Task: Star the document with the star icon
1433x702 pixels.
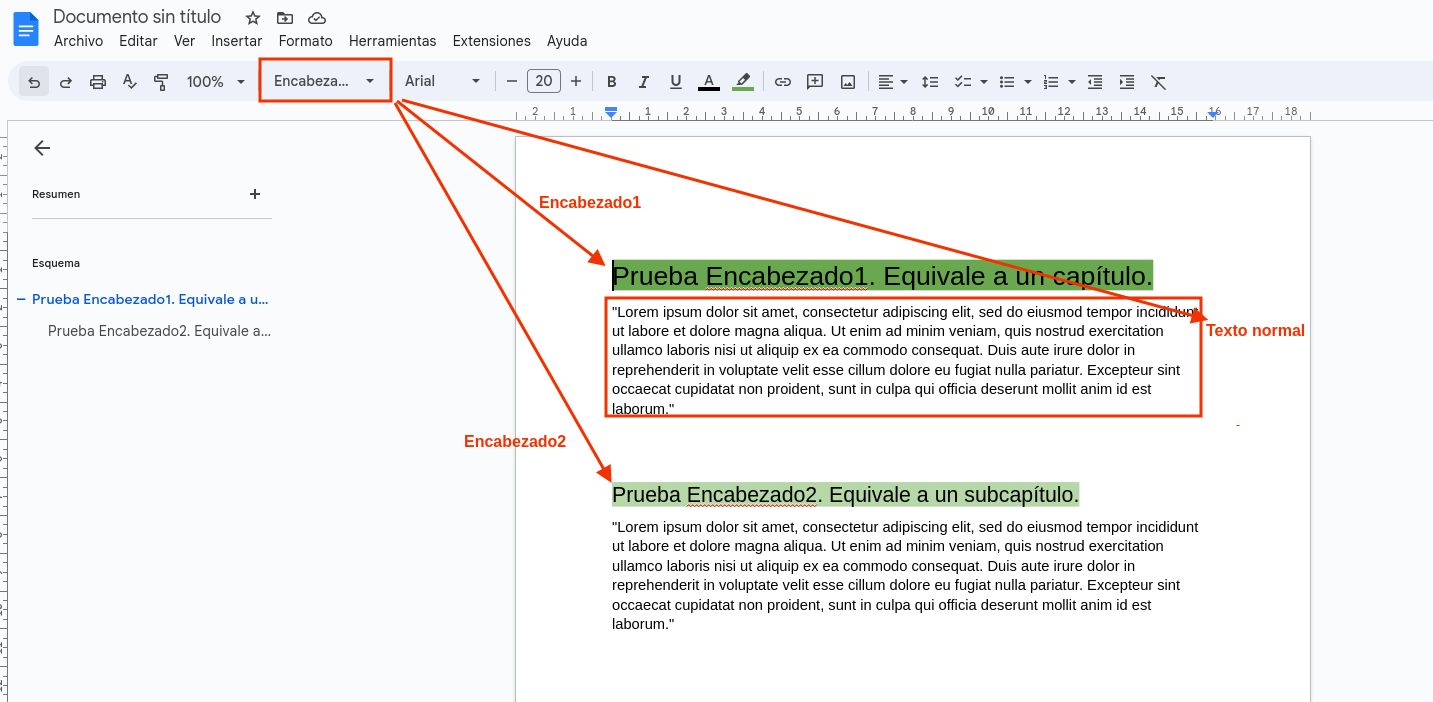Action: coord(253,18)
